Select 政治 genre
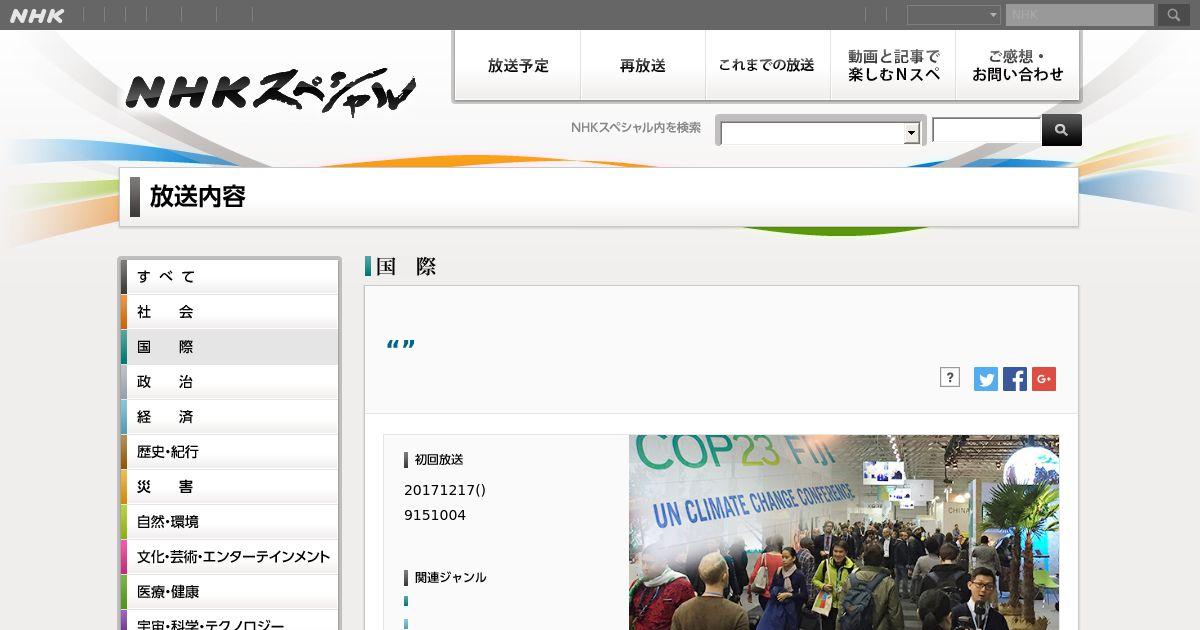The height and width of the screenshot is (630, 1200). point(230,382)
